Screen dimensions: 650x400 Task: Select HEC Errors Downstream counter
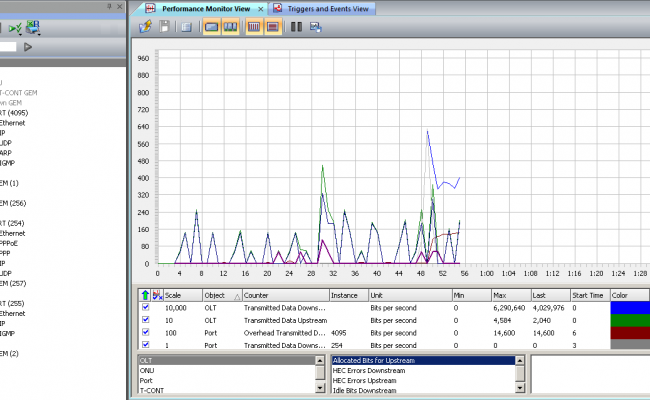366,369
